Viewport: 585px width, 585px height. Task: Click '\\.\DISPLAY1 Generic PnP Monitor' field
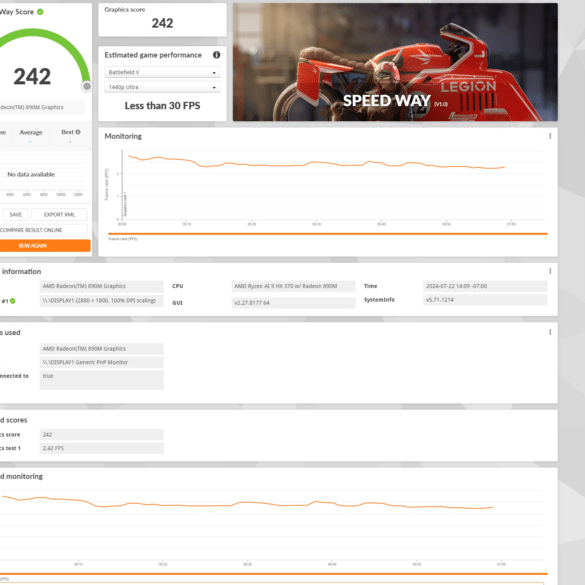click(x=101, y=362)
